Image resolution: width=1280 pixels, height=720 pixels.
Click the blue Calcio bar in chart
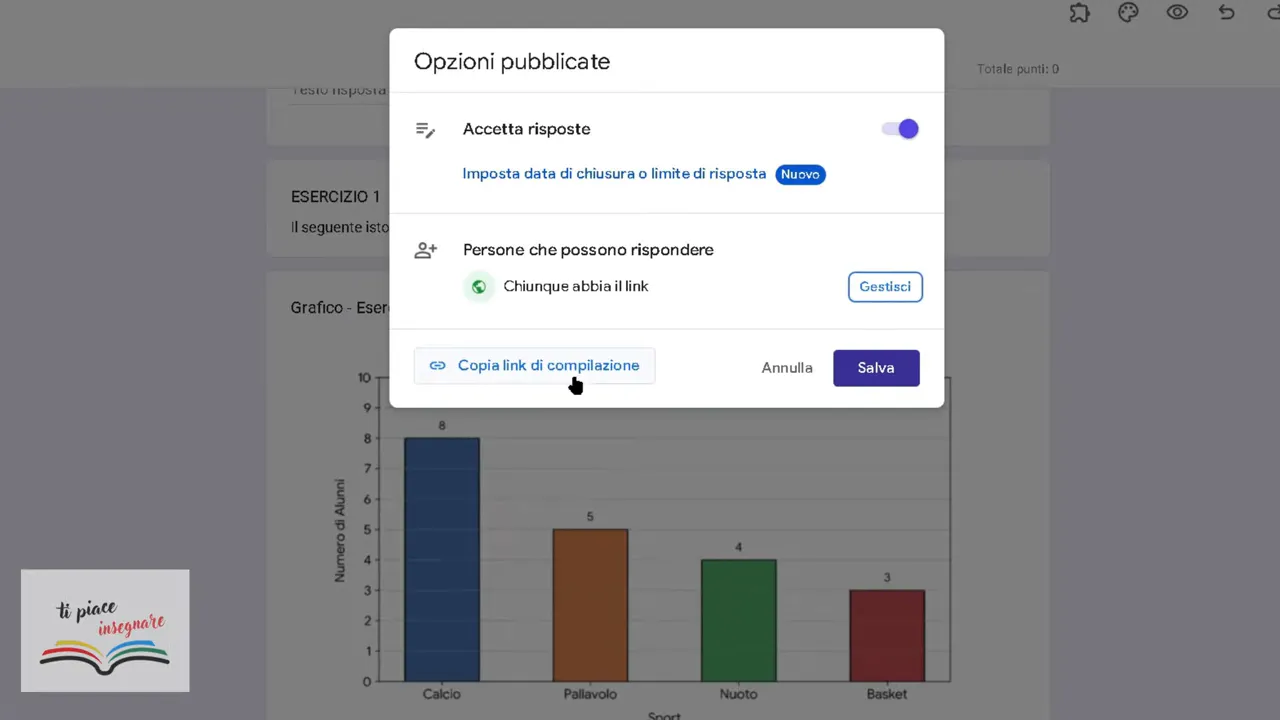[x=442, y=560]
